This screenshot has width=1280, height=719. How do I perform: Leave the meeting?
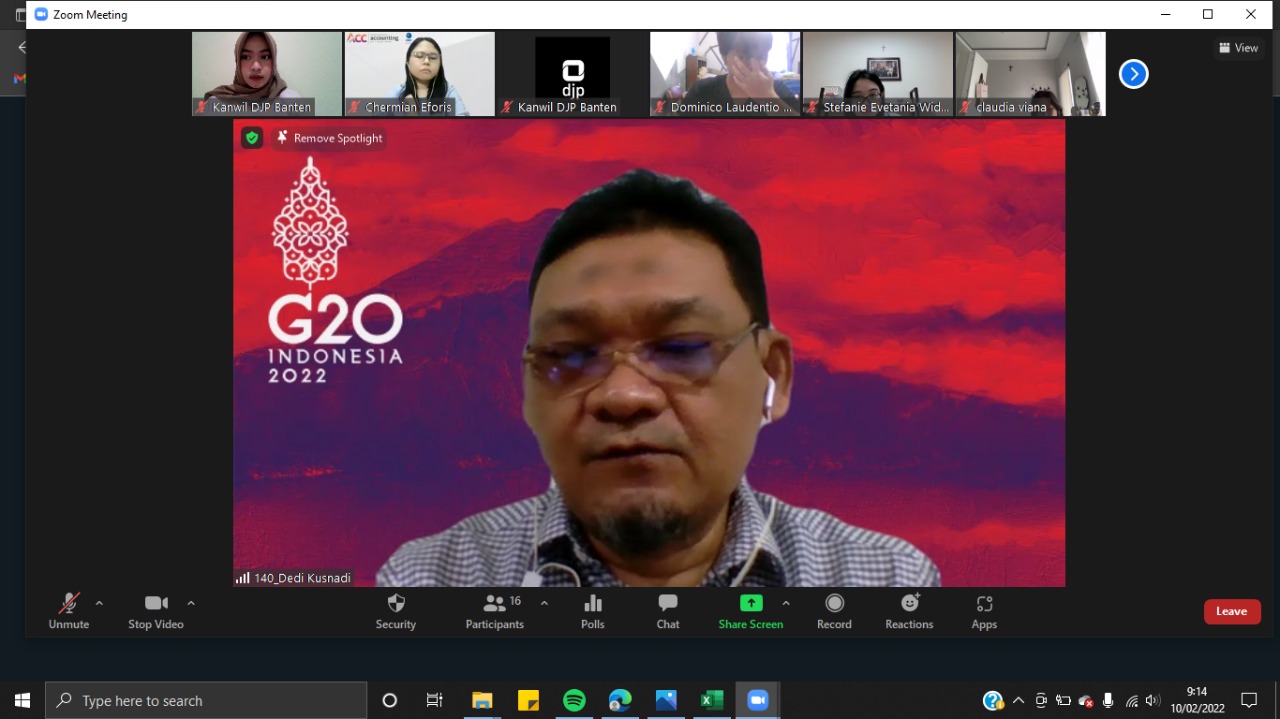coord(1231,612)
